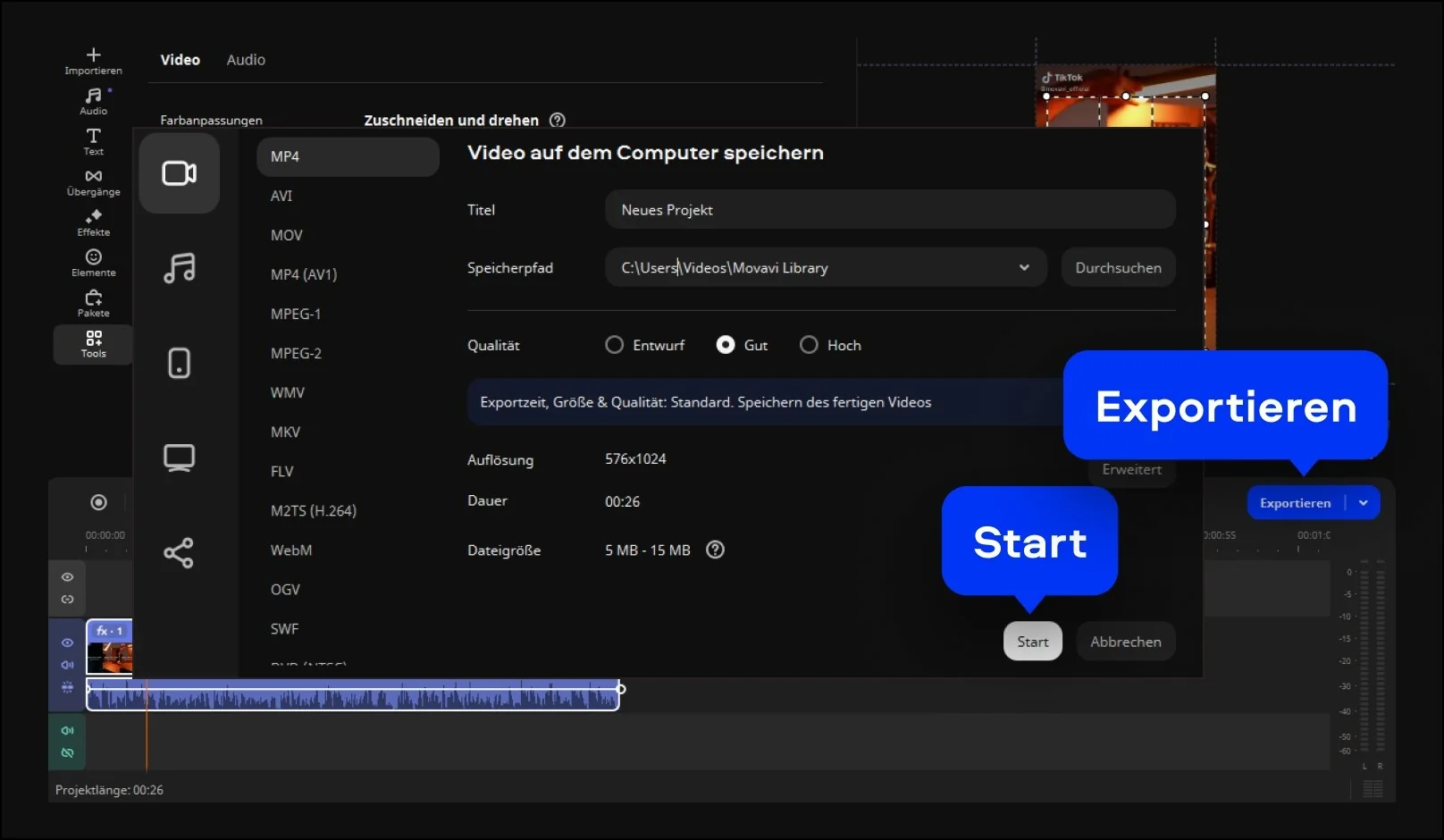
Task: Open the Exportieren dropdown arrow
Action: tap(1364, 503)
